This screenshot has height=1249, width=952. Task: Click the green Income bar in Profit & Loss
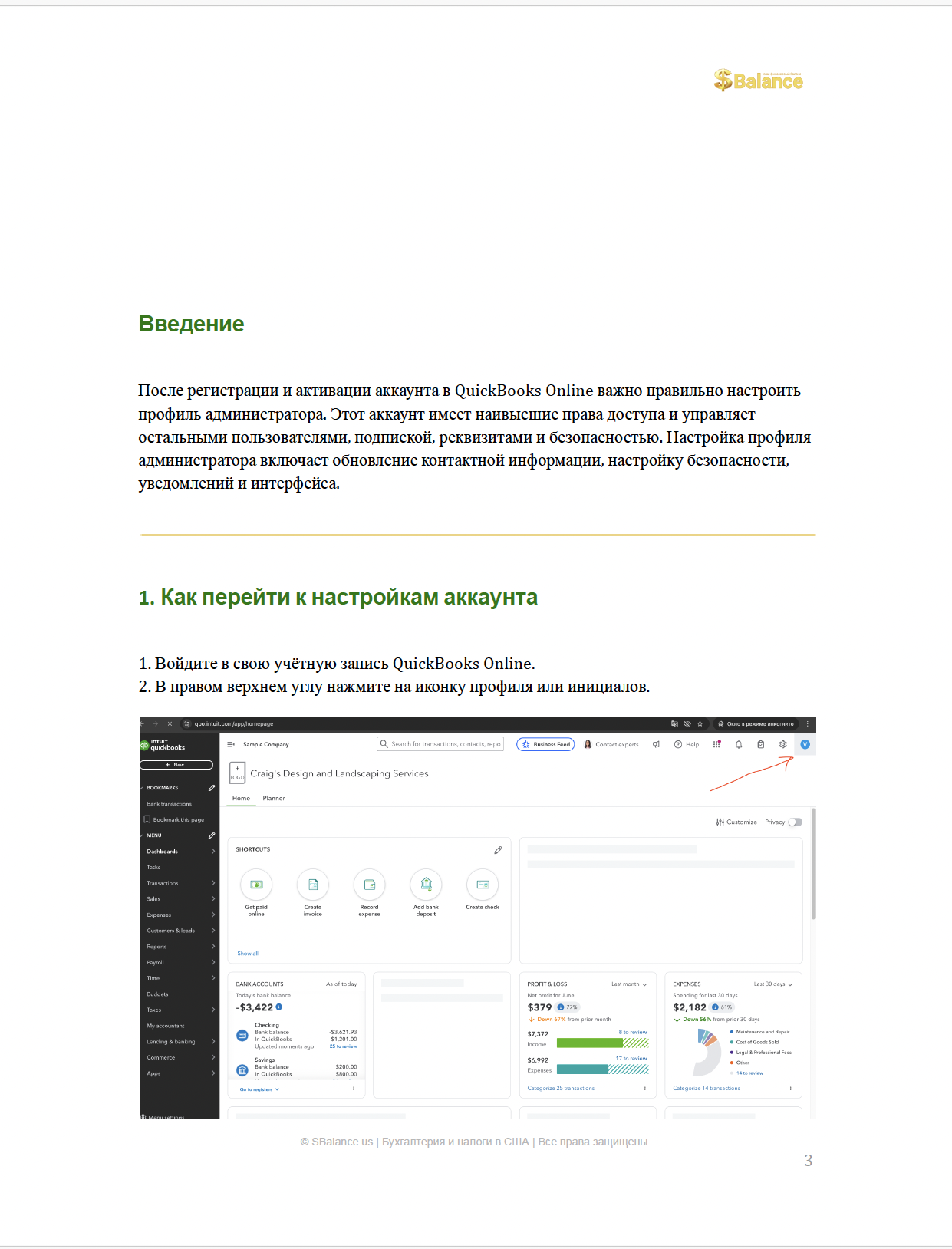pos(589,1043)
